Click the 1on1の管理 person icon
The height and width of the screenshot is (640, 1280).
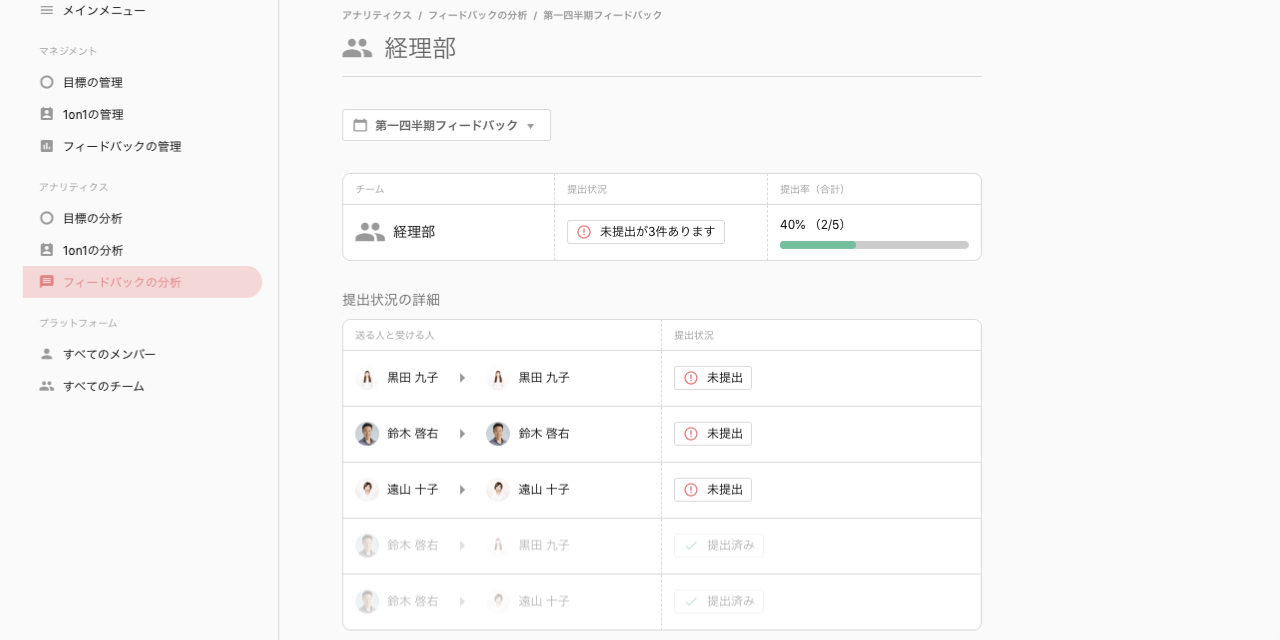(46, 114)
